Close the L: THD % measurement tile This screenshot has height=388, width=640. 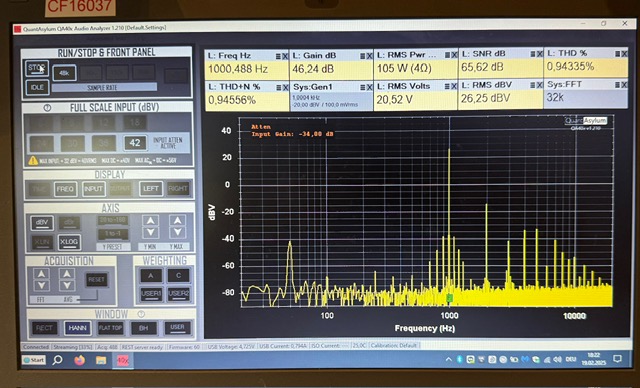(x=624, y=54)
